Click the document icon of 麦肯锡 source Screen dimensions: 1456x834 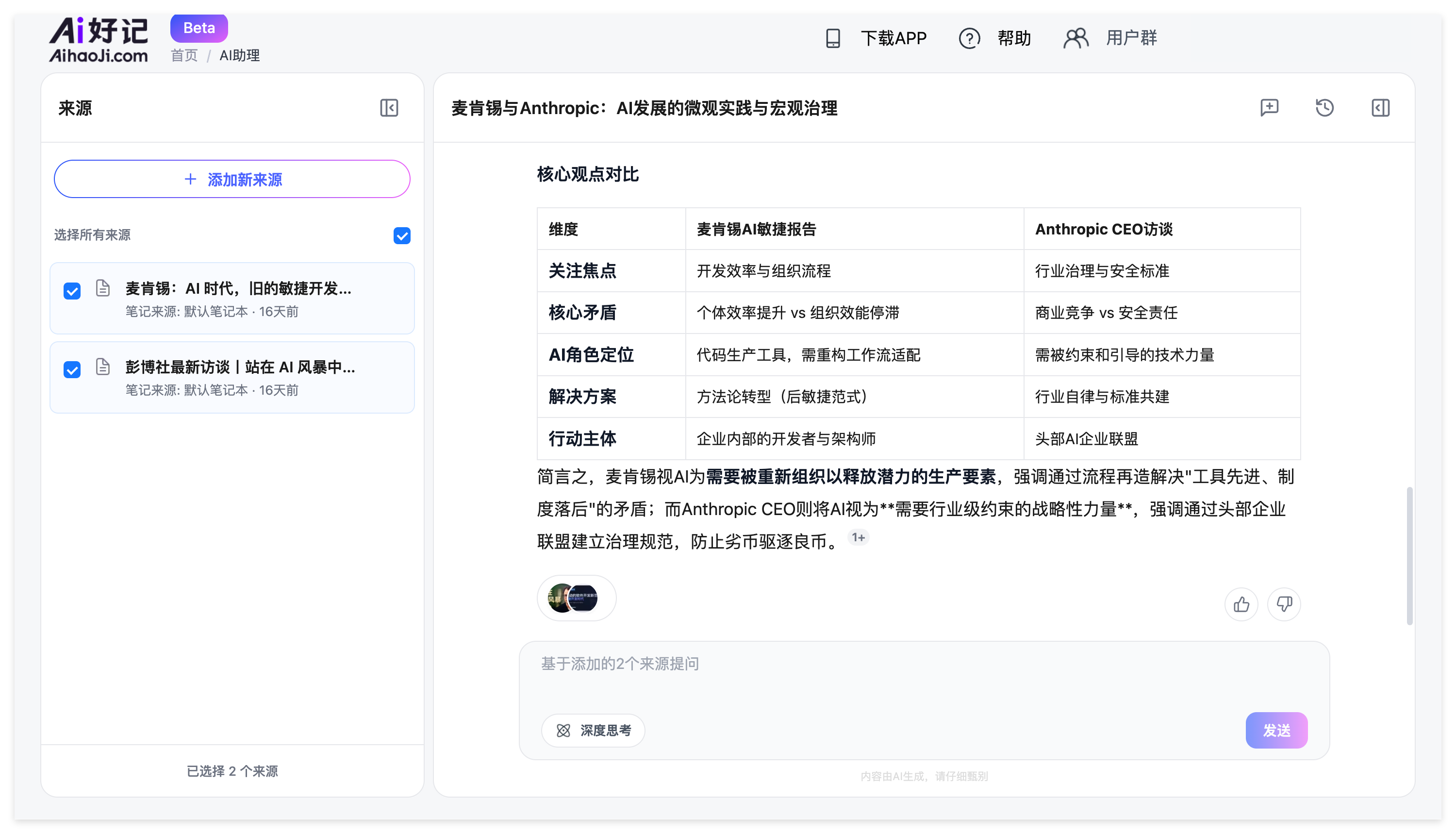click(102, 287)
